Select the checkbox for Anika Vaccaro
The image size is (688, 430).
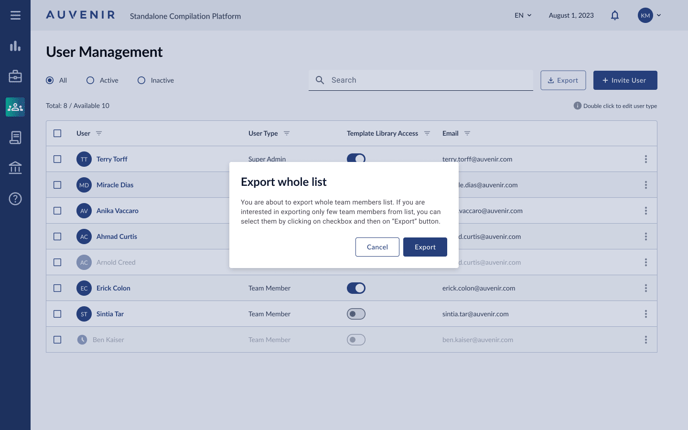tap(57, 211)
